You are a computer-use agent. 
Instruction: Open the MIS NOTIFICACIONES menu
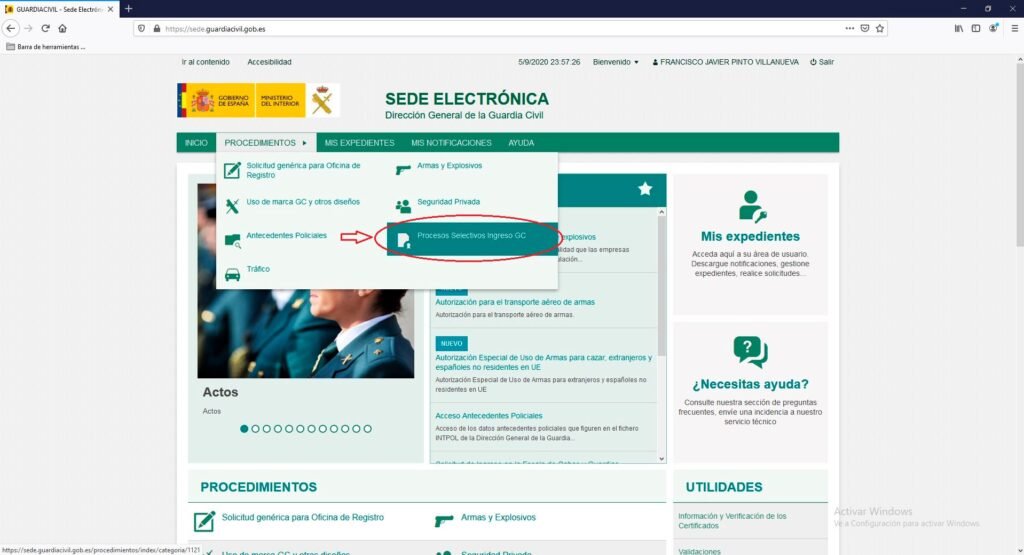point(451,142)
